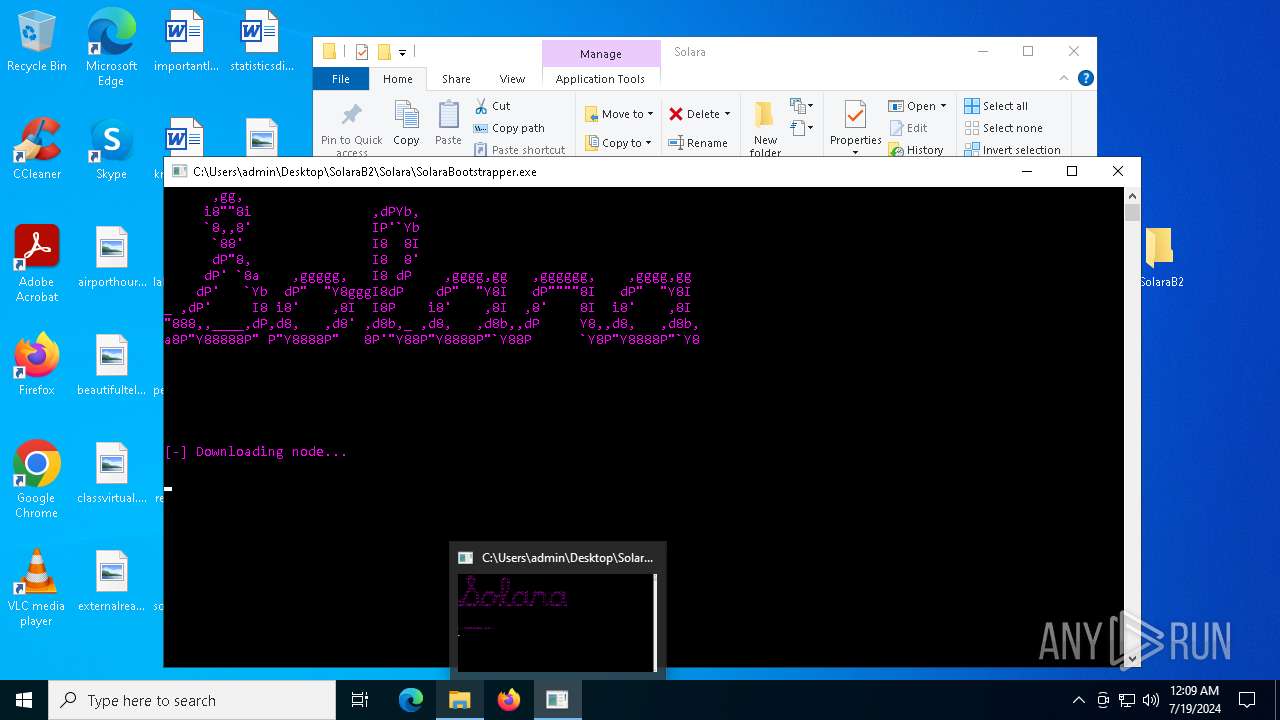Viewport: 1280px width, 720px height.
Task: Open File Explorer from the taskbar
Action: (460, 700)
